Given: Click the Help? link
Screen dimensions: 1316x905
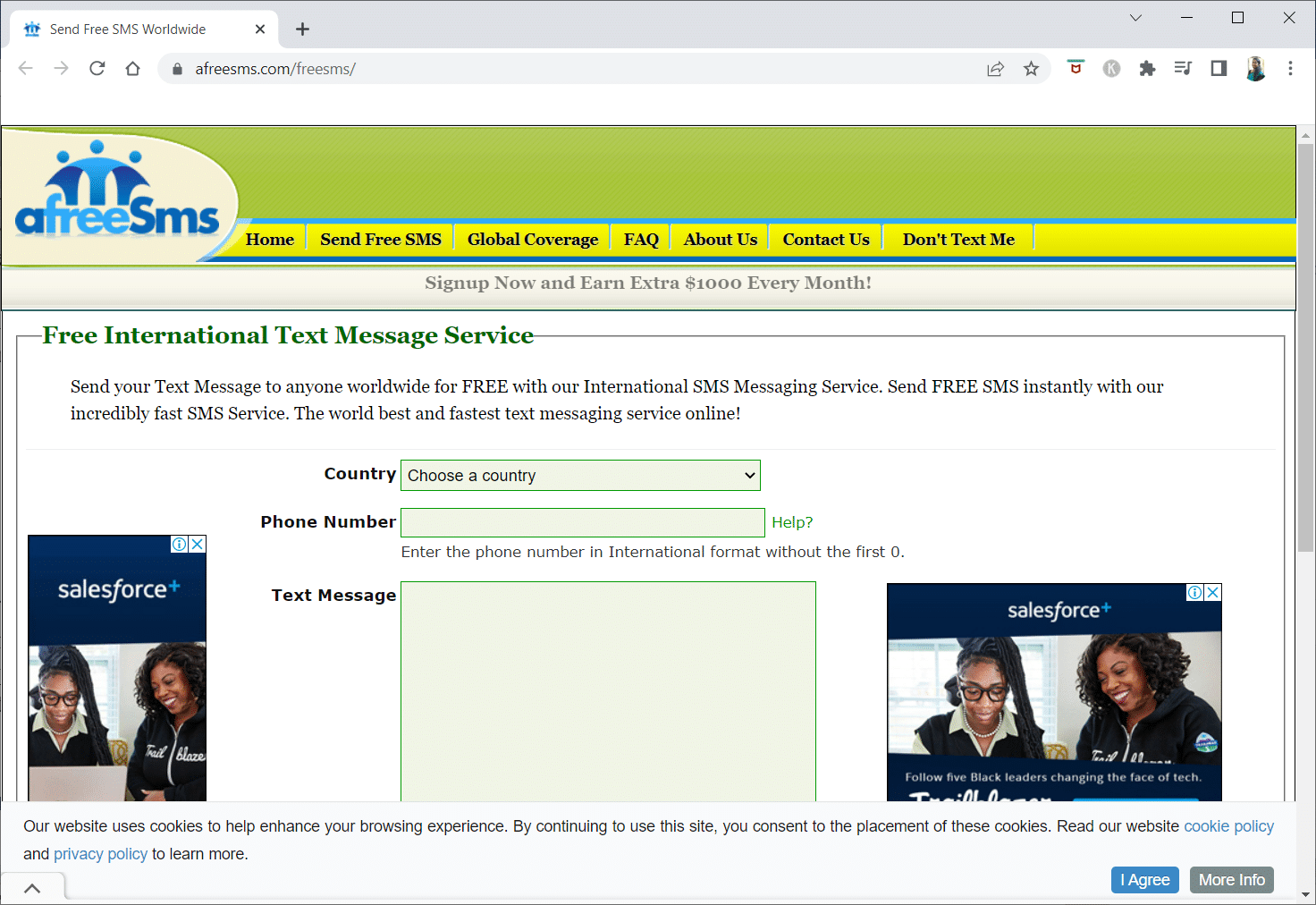Looking at the screenshot, I should [x=792, y=522].
